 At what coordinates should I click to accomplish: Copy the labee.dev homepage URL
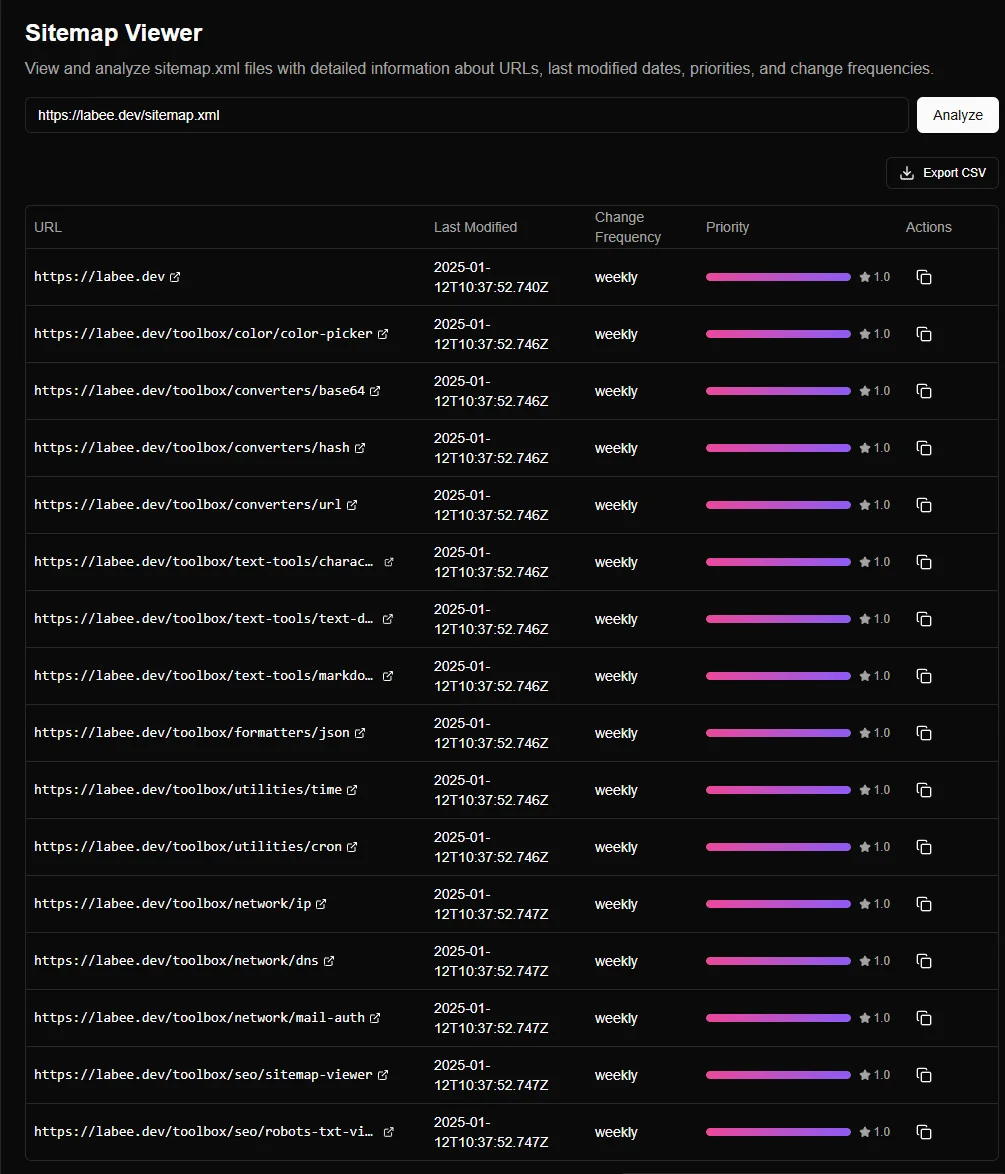[924, 277]
